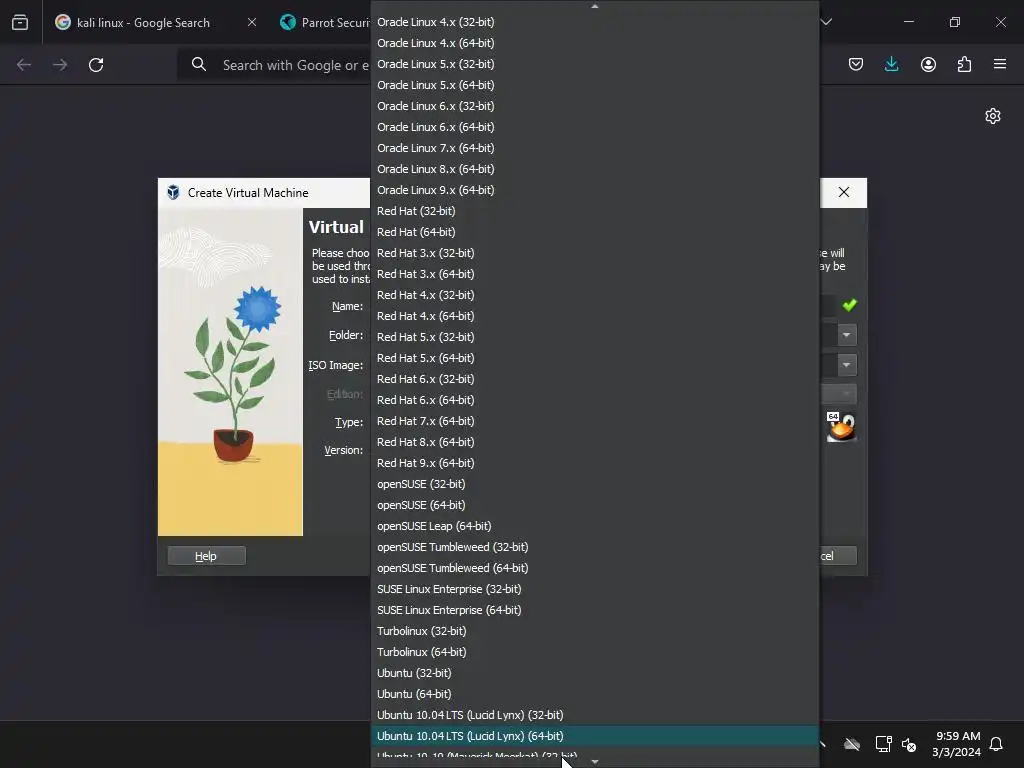
Task: Click the muted volume icon in tray
Action: (x=908, y=744)
